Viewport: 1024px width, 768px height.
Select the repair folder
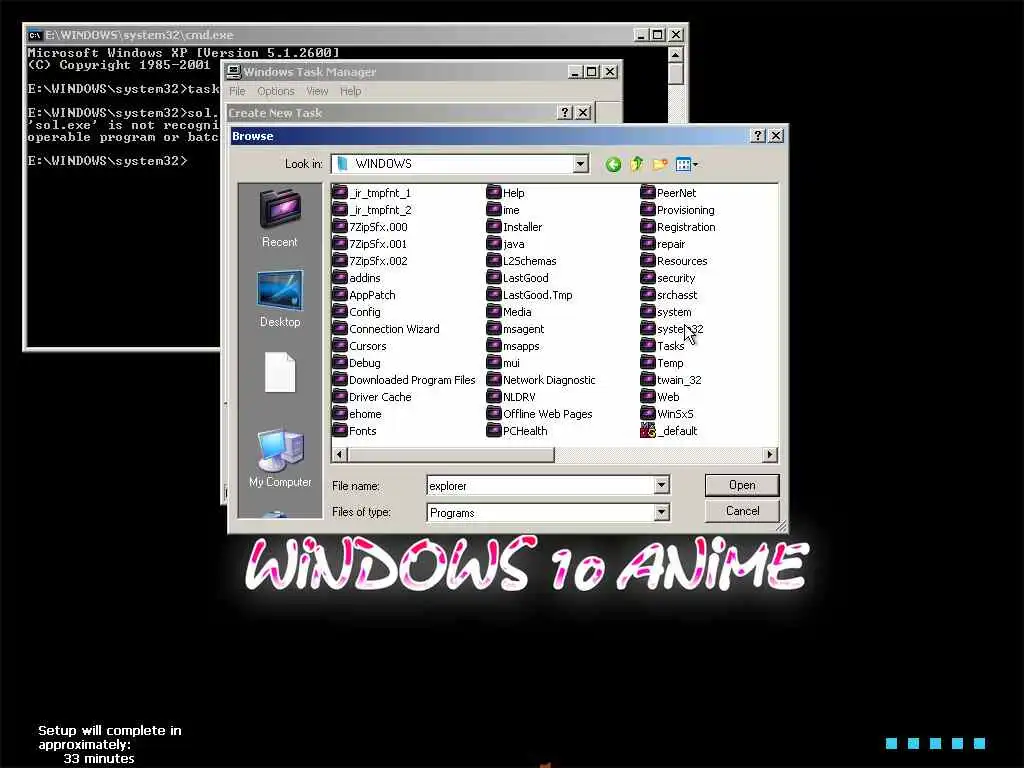(663, 244)
